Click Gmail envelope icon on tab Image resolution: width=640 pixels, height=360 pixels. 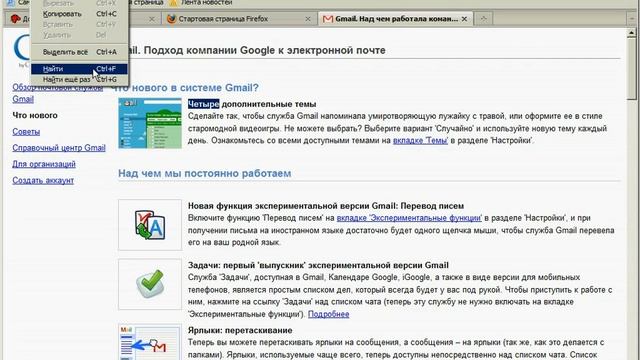pos(328,19)
